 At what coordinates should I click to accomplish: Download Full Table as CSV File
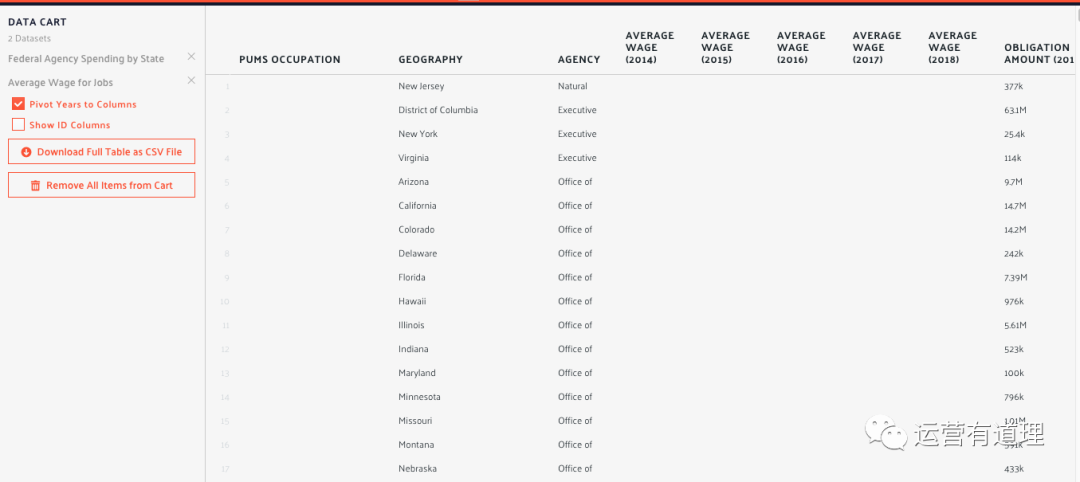[x=101, y=151]
